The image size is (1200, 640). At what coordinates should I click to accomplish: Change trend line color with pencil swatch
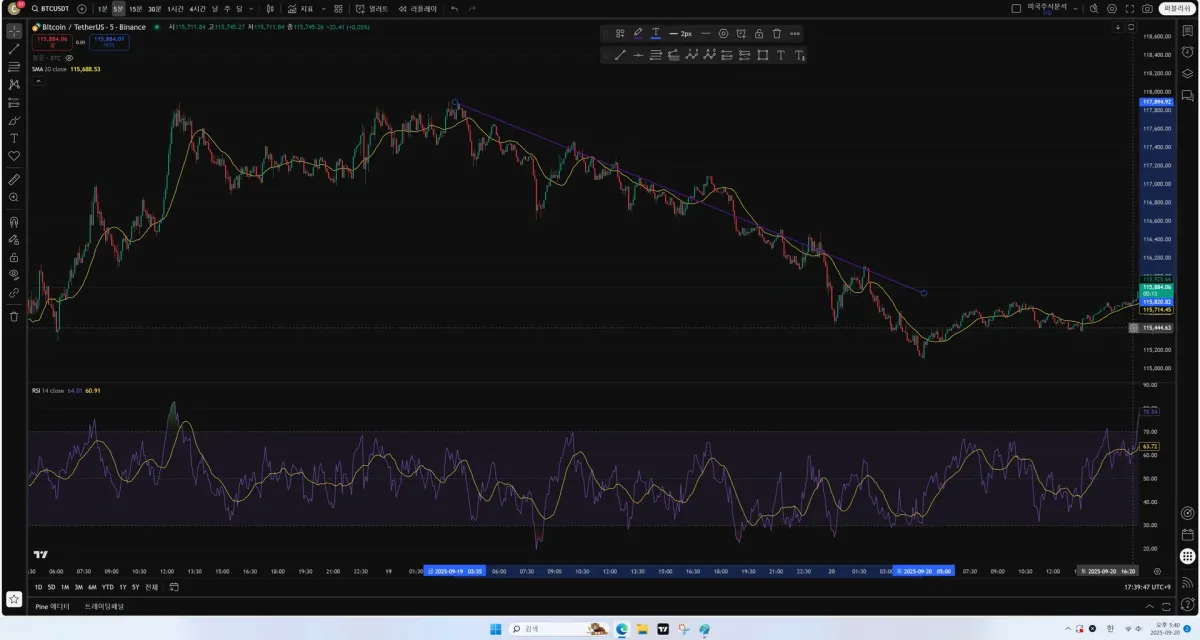tap(637, 33)
